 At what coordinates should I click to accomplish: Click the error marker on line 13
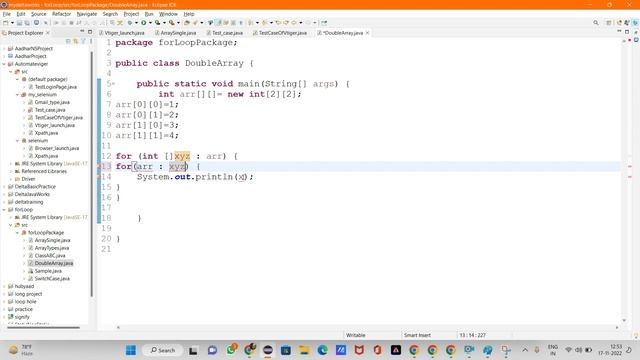99,167
